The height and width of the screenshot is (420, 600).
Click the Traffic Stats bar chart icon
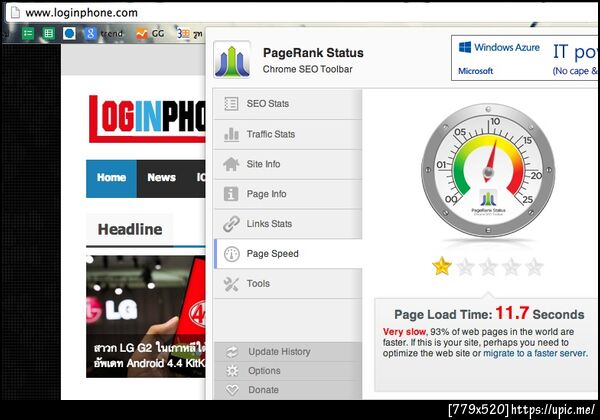coord(231,134)
